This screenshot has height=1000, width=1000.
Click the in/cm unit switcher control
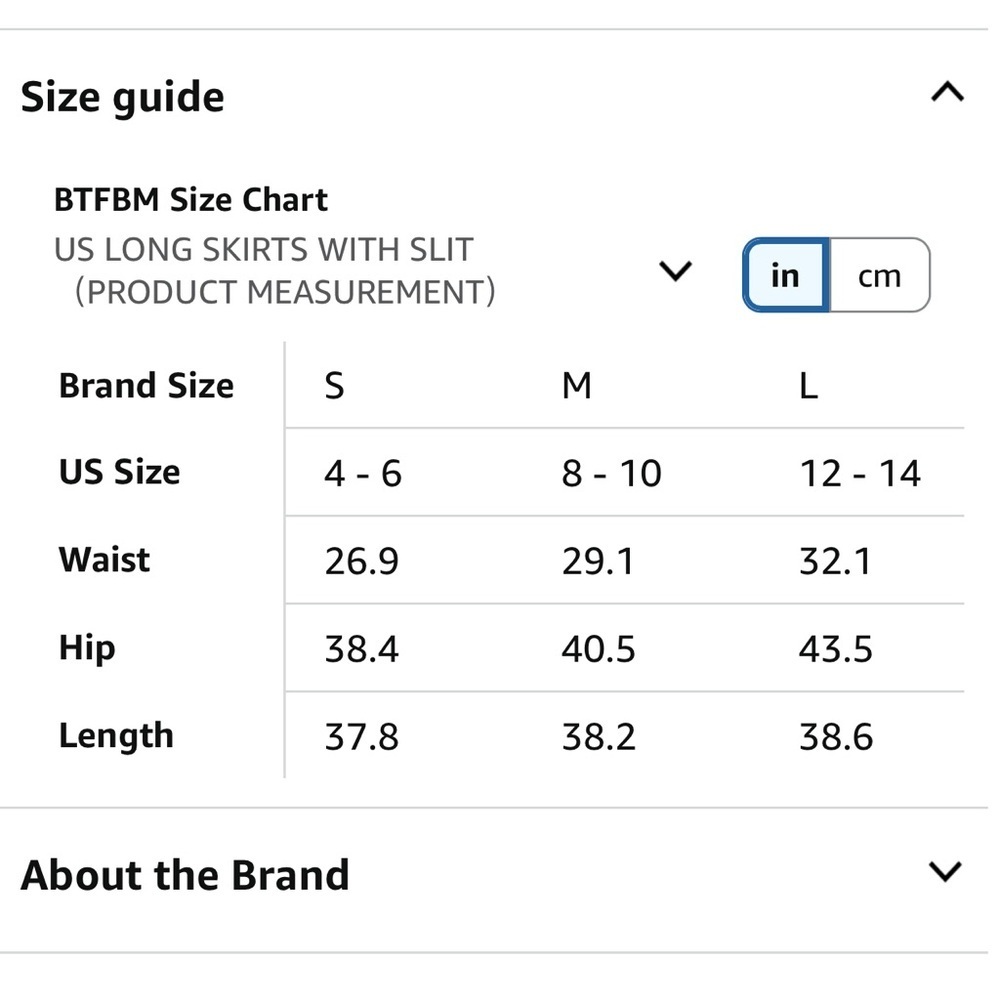[833, 275]
